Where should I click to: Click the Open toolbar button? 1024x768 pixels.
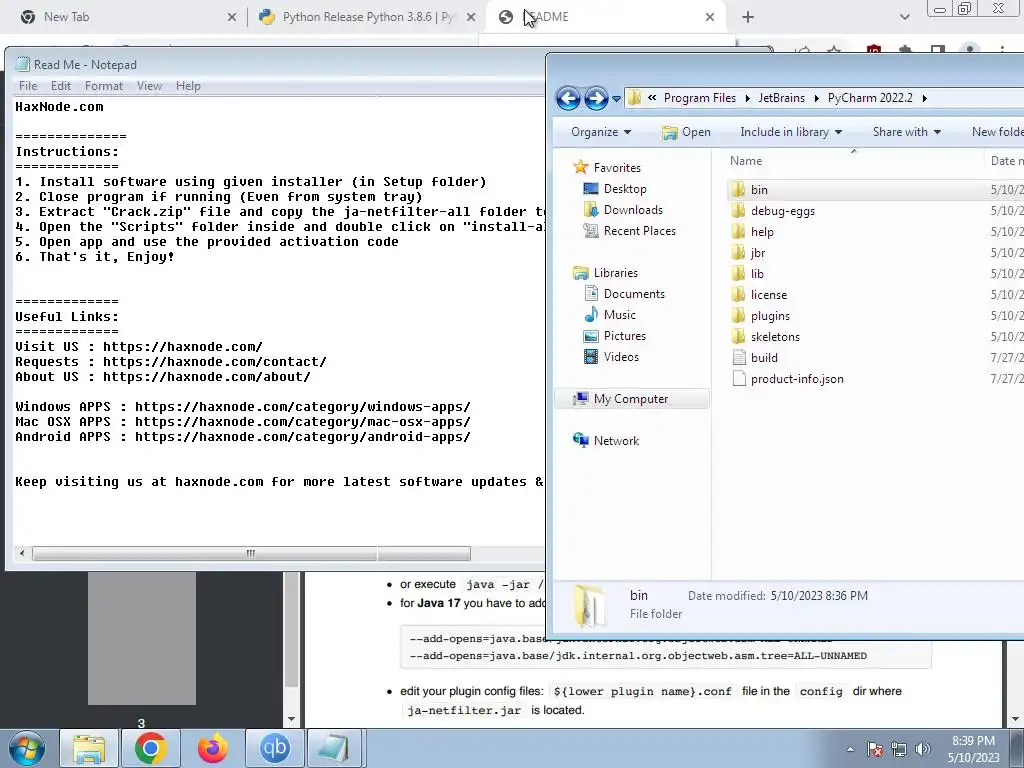tap(686, 132)
